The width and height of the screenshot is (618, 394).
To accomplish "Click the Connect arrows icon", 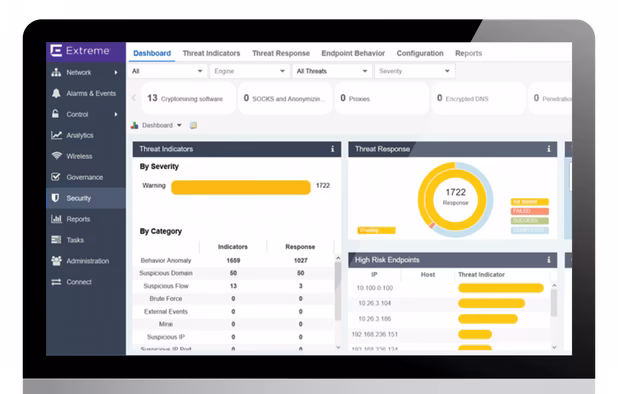I will [x=56, y=282].
